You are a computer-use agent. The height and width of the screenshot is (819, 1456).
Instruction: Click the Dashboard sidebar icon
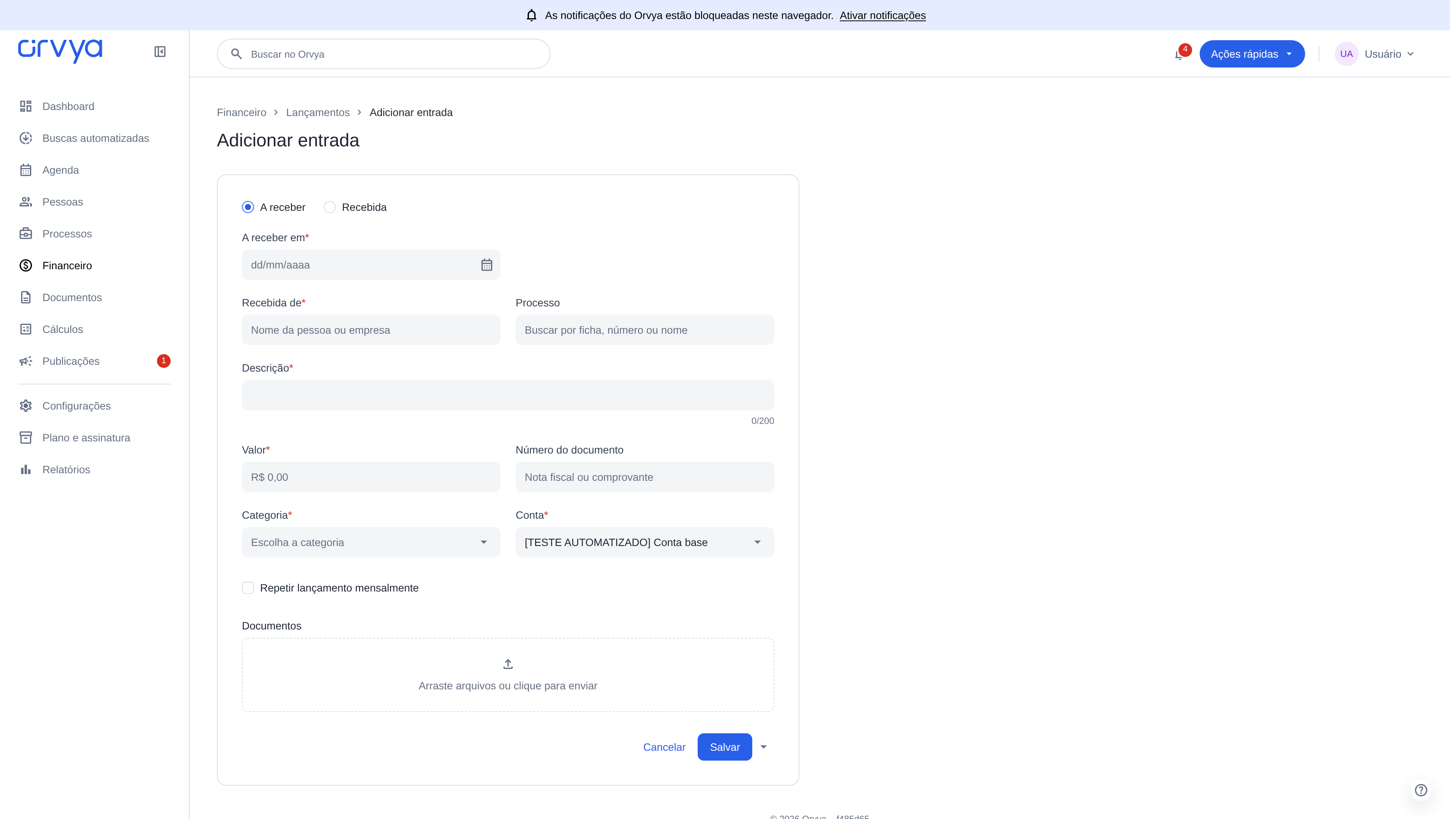pyautogui.click(x=25, y=106)
